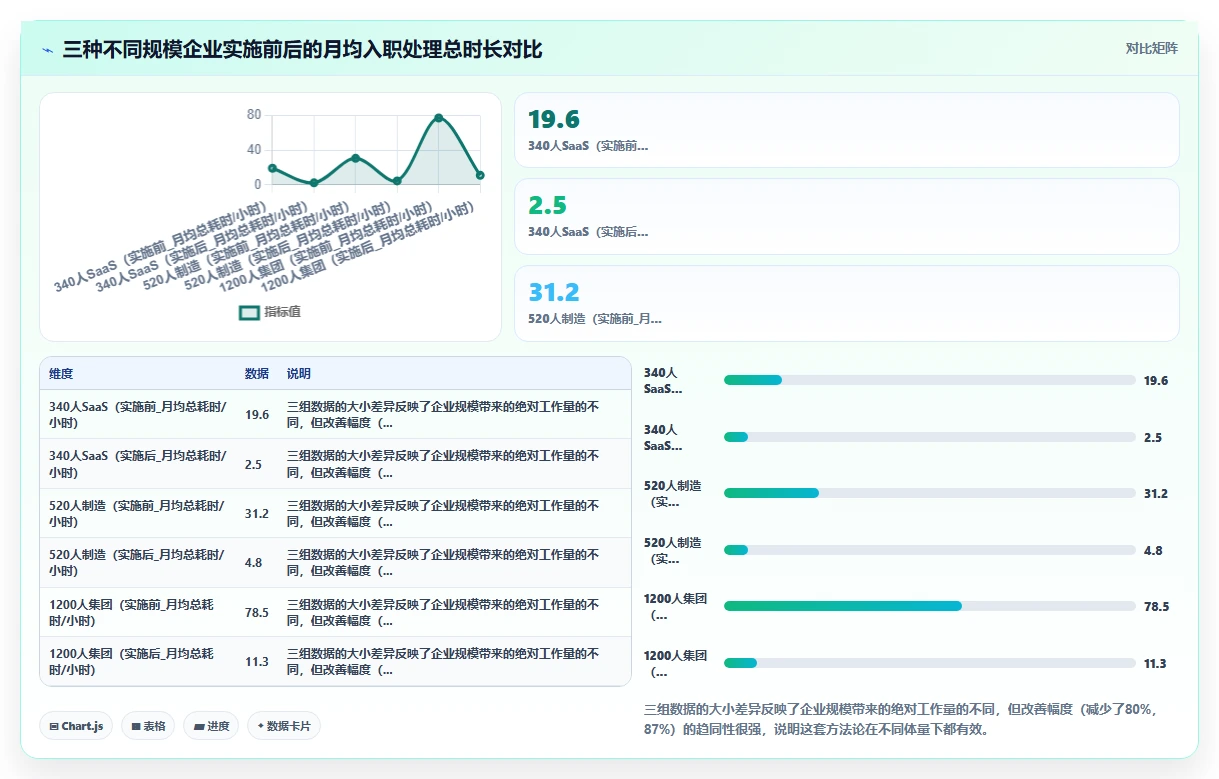Screen dimensions: 1219x779
Task: Click table cell value 11.3
Action: 257,661
